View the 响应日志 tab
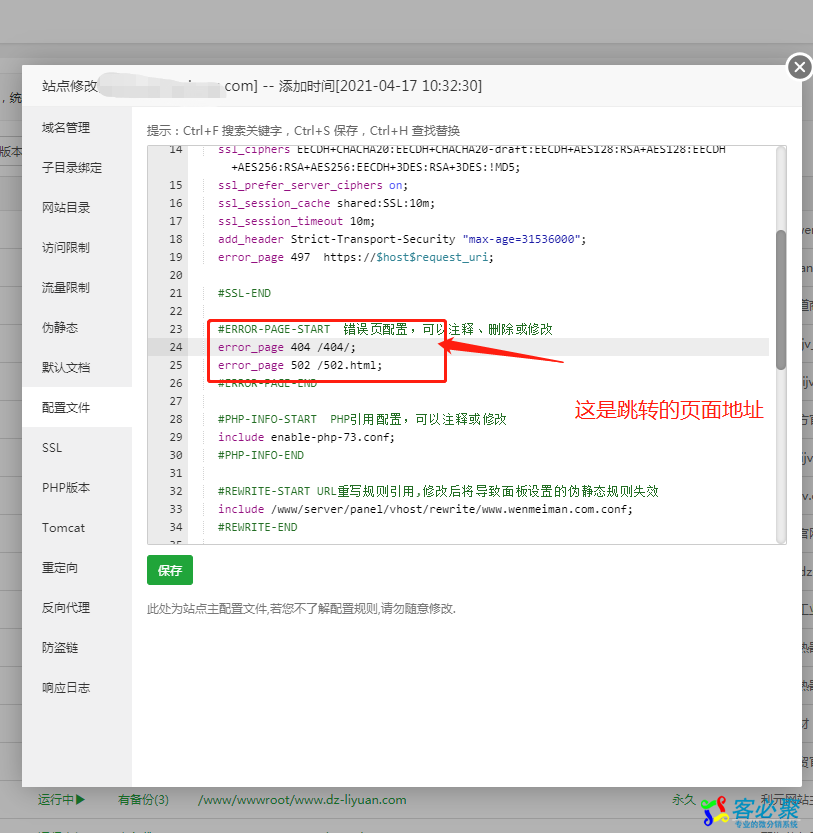 click(x=66, y=688)
